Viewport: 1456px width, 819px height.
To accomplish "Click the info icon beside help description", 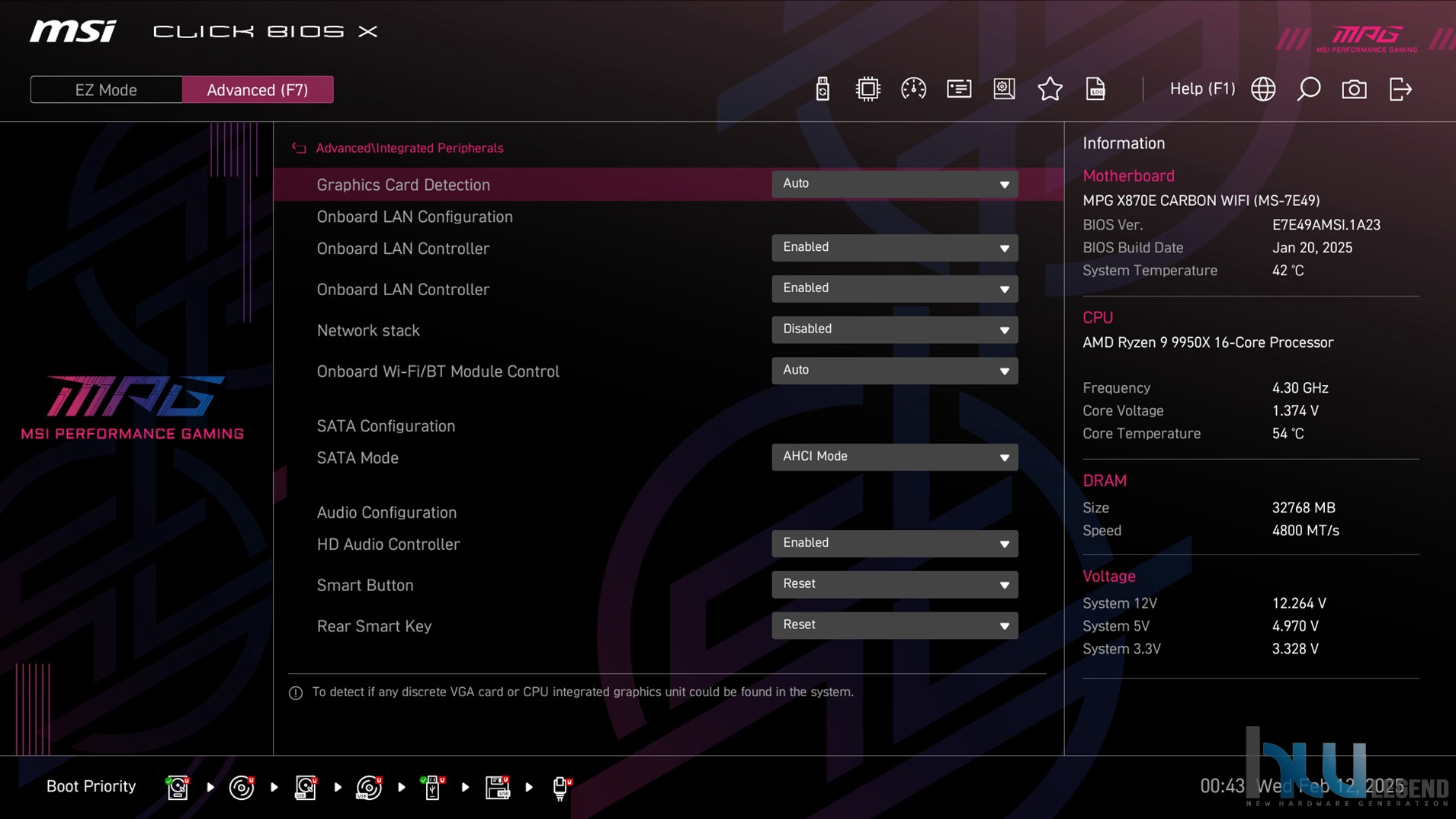I will tap(296, 692).
